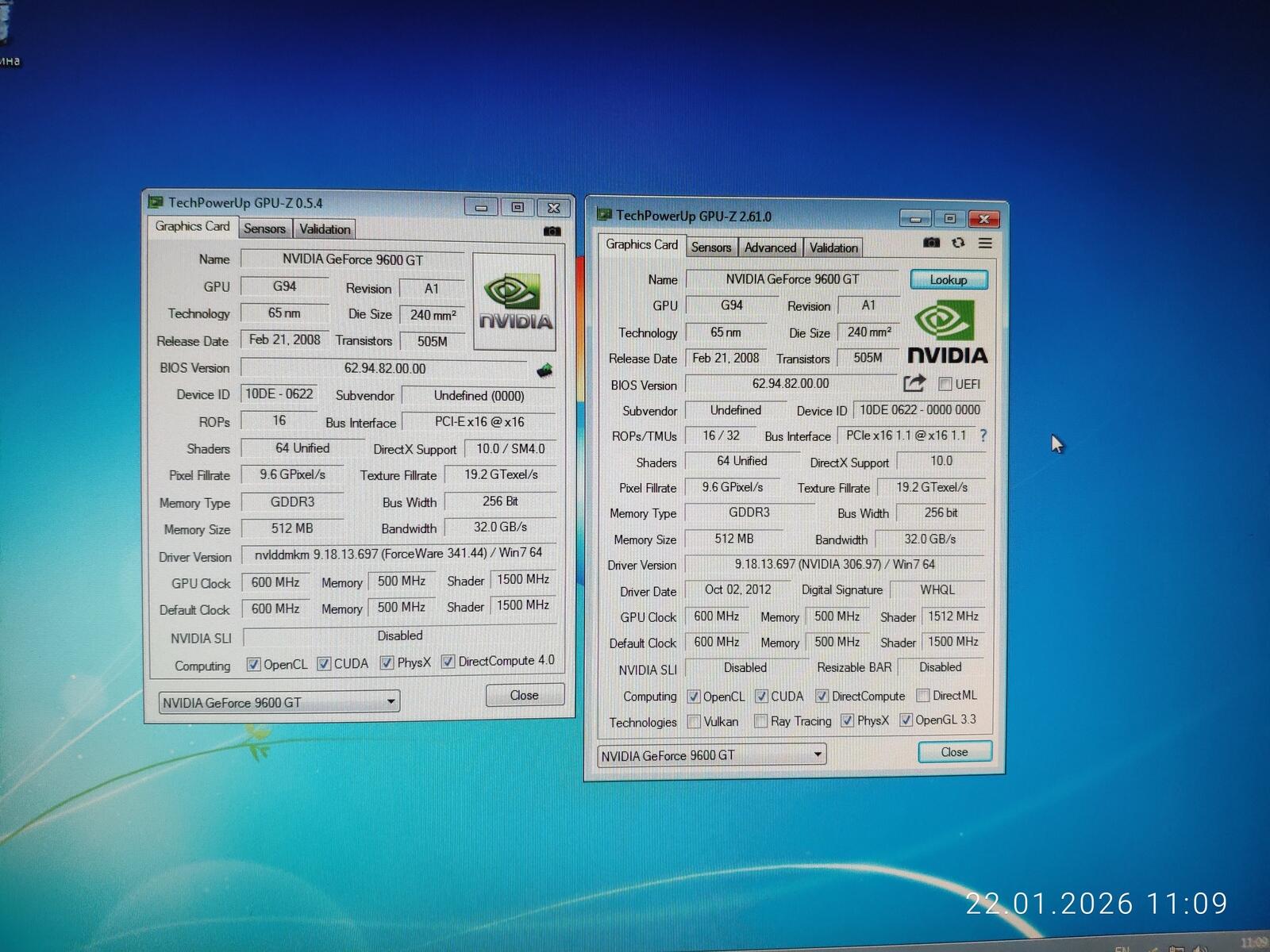Viewport: 1270px width, 952px height.
Task: Toggle the DirectCompute 4.0 checkbox
Action: [x=448, y=661]
